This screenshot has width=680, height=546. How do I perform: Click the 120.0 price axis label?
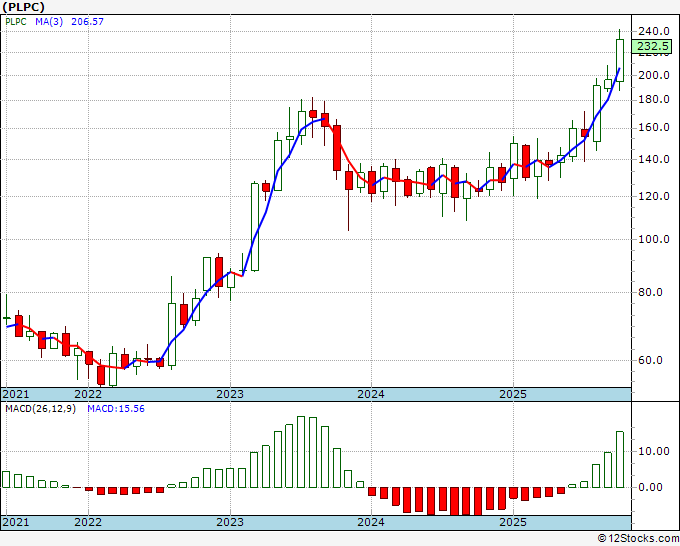click(654, 196)
